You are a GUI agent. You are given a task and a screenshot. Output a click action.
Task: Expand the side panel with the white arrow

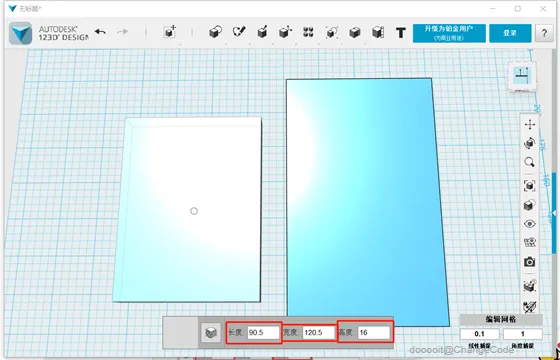point(554,212)
